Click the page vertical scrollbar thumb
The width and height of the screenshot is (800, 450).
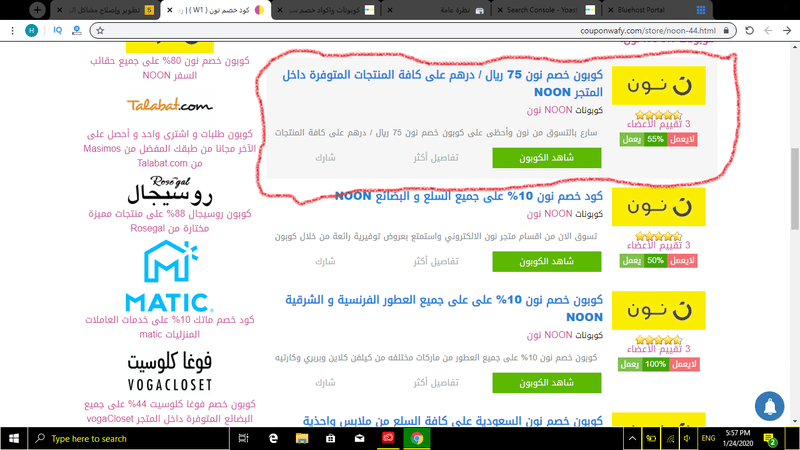[795, 189]
